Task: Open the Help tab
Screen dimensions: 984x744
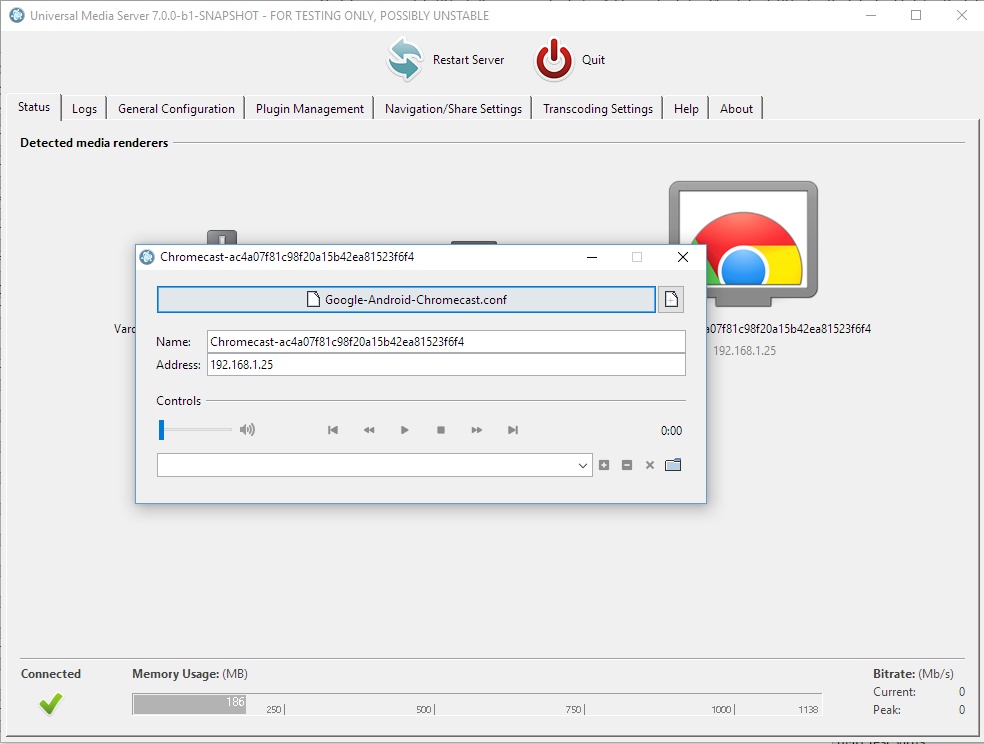Action: [x=686, y=109]
